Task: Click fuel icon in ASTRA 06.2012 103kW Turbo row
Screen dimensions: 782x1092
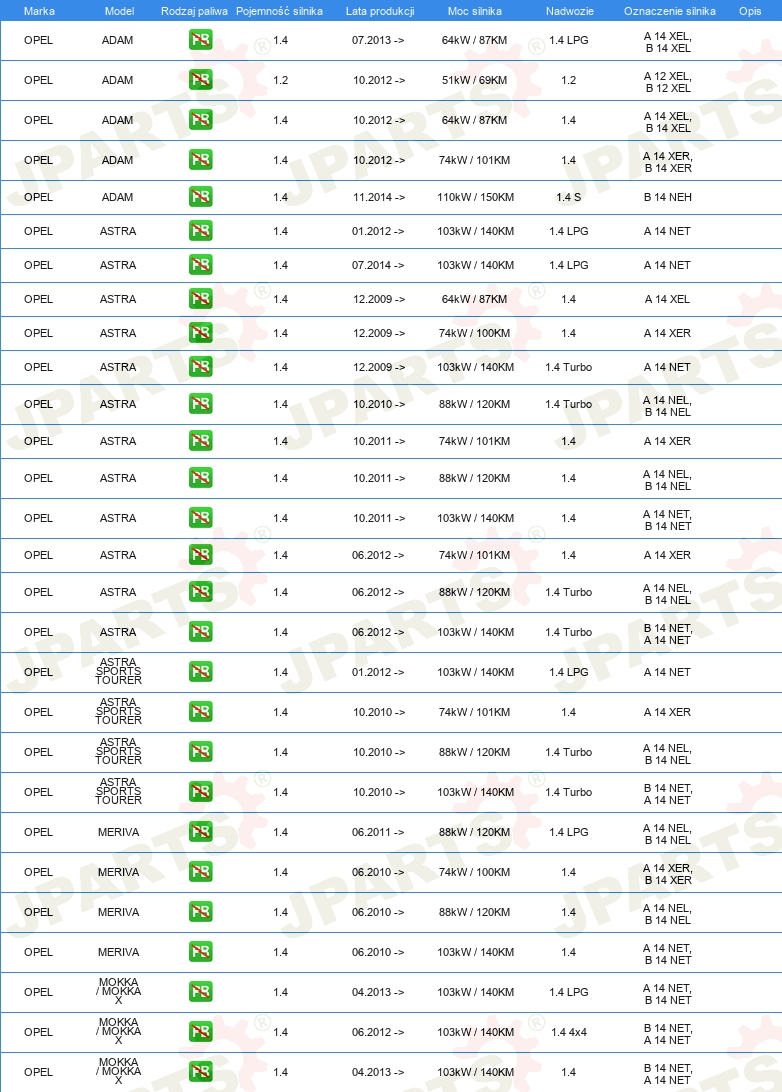Action: click(x=201, y=632)
